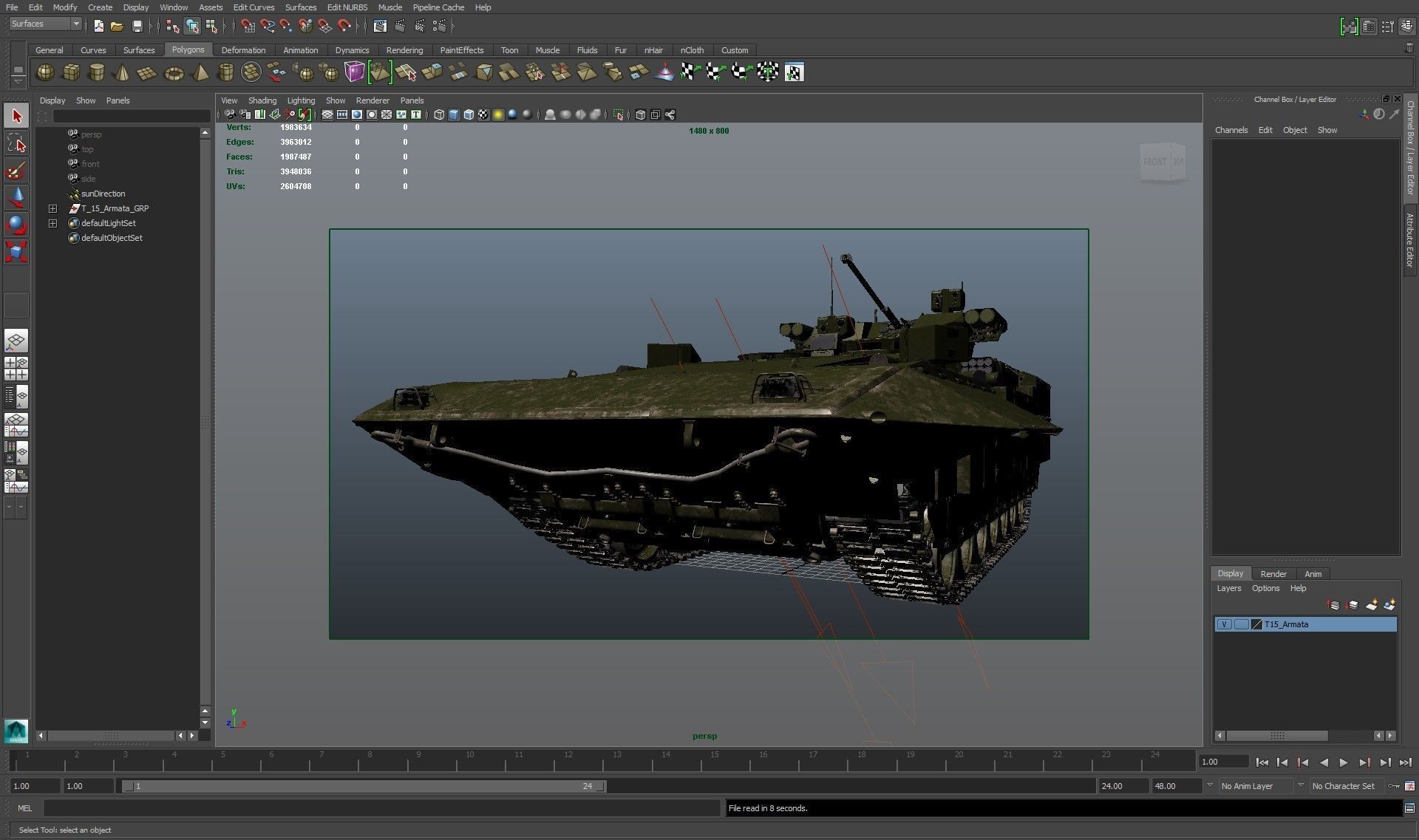1419x840 pixels.
Task: Toggle wireframe on shaded in viewport toolbar
Action: [x=469, y=115]
